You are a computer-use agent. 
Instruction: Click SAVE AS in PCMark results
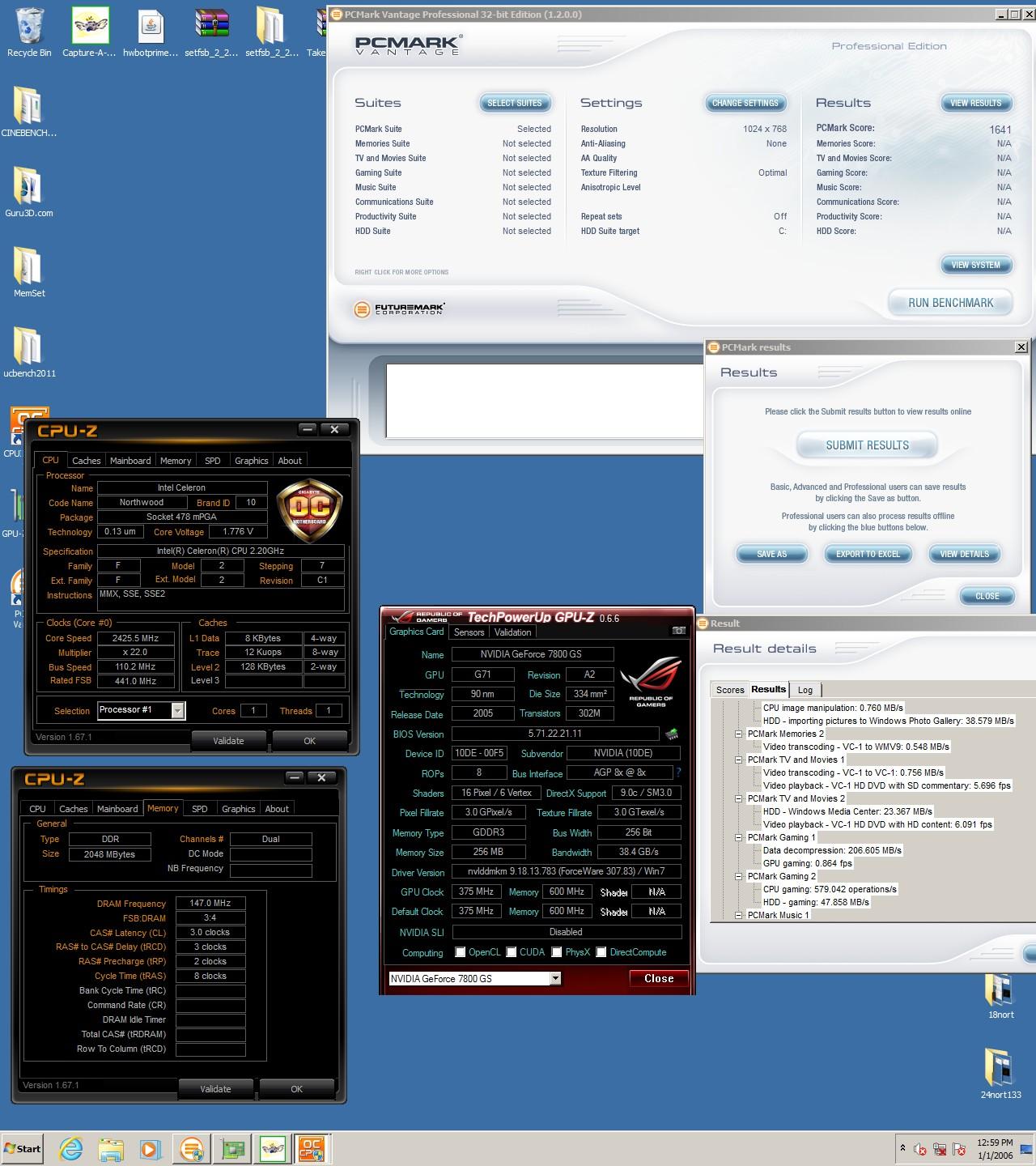(772, 554)
